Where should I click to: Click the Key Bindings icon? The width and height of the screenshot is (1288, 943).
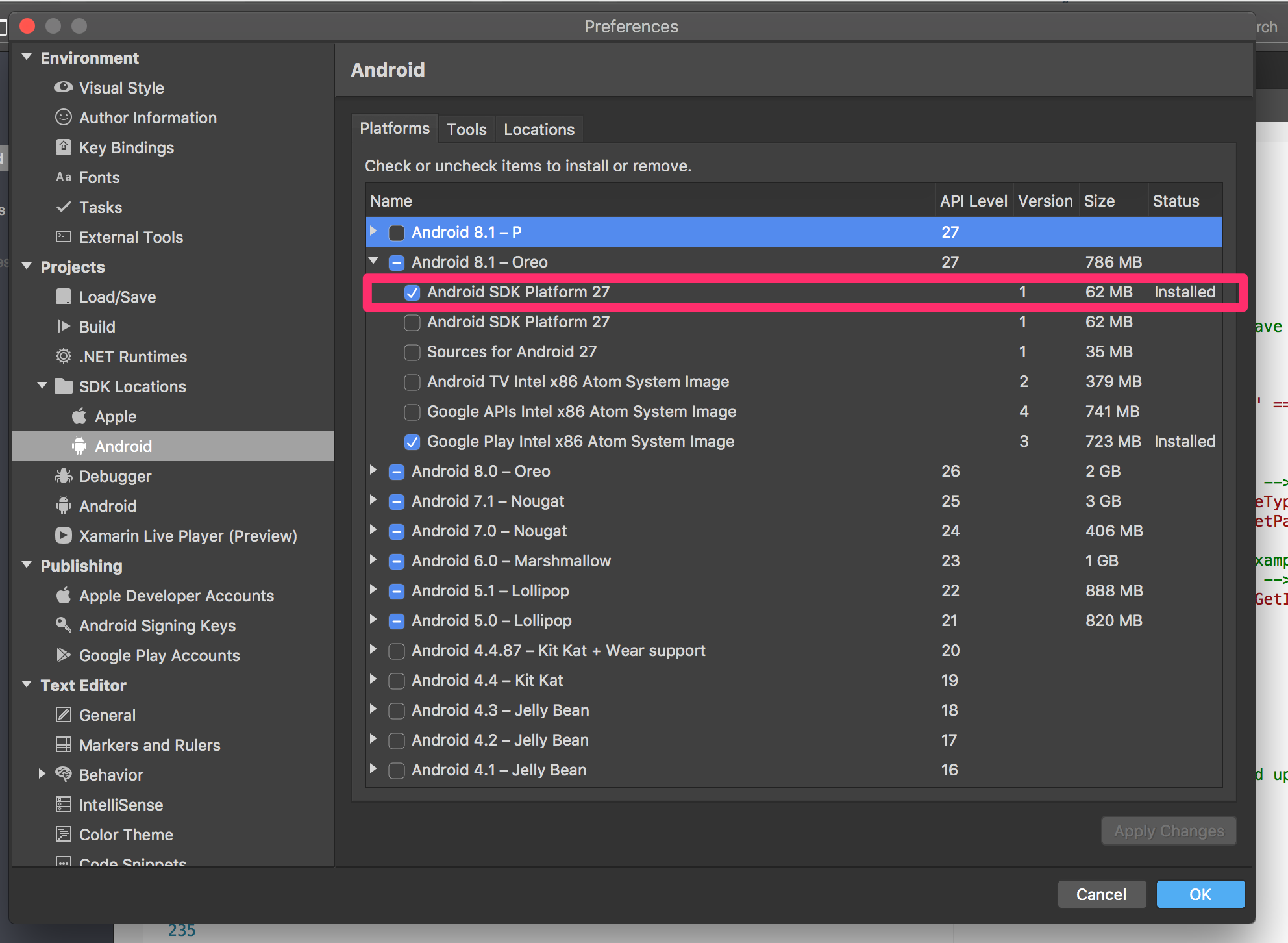pyautogui.click(x=64, y=147)
